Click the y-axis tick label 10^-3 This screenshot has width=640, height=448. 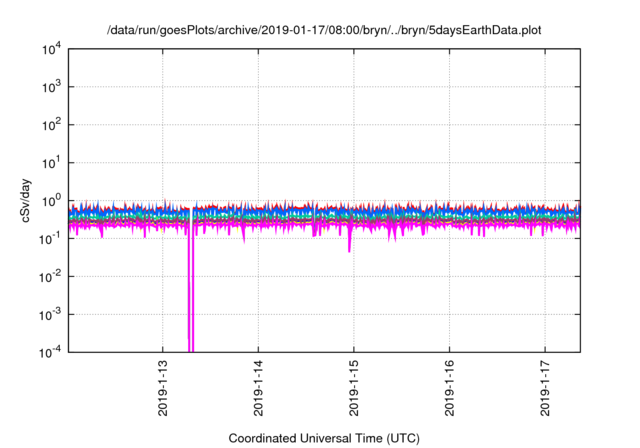pos(50,315)
